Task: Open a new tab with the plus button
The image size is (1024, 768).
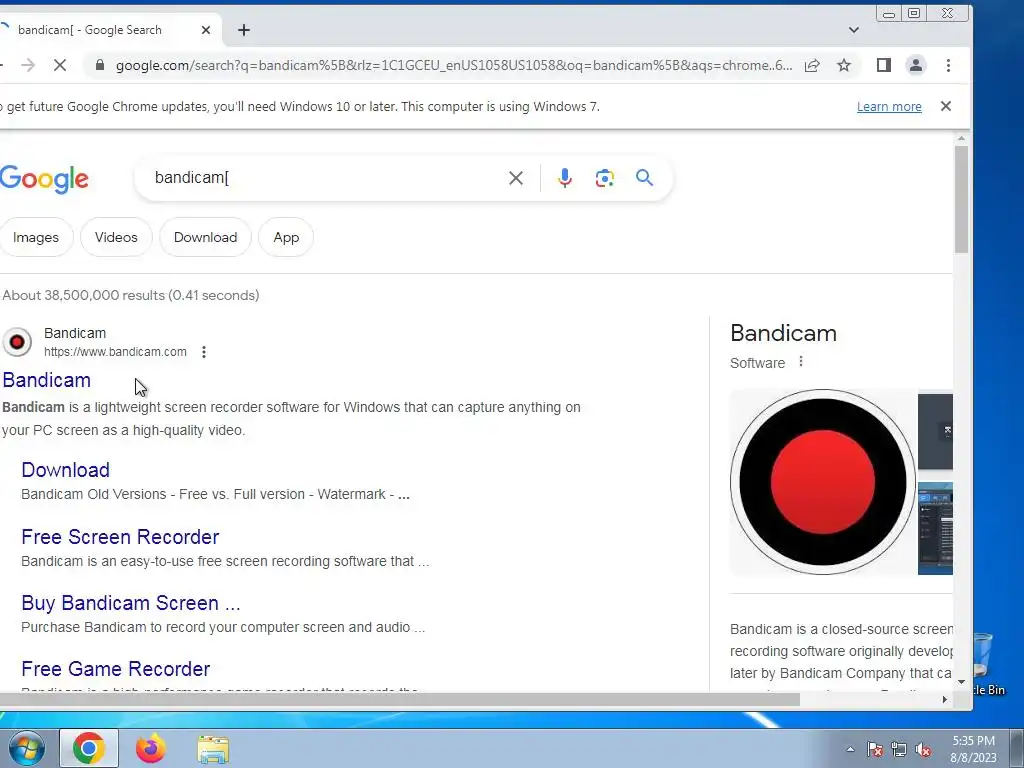Action: [x=244, y=30]
